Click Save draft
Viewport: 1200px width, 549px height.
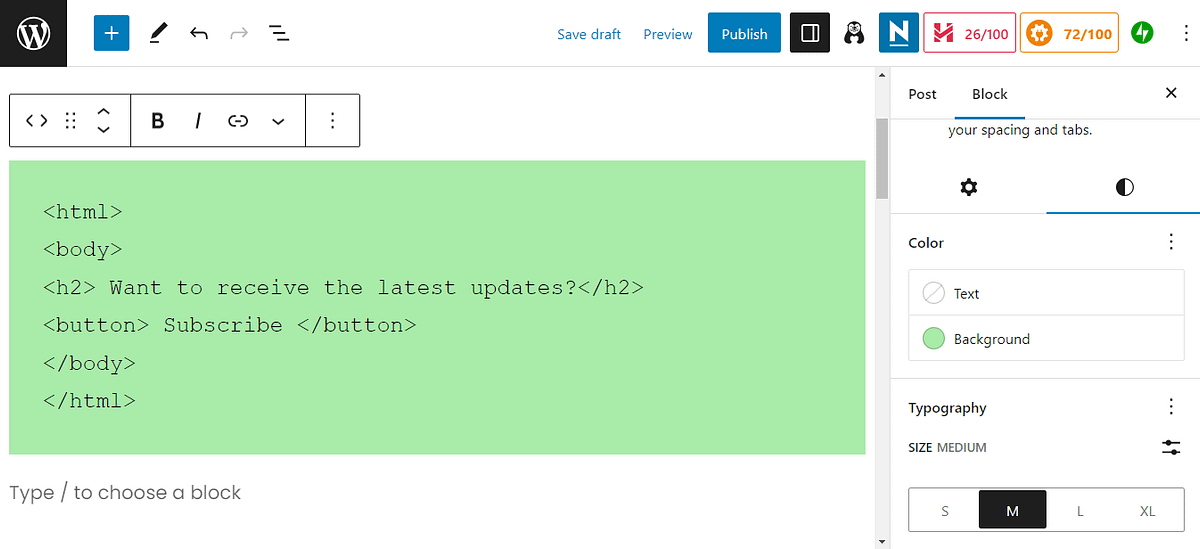click(x=589, y=34)
